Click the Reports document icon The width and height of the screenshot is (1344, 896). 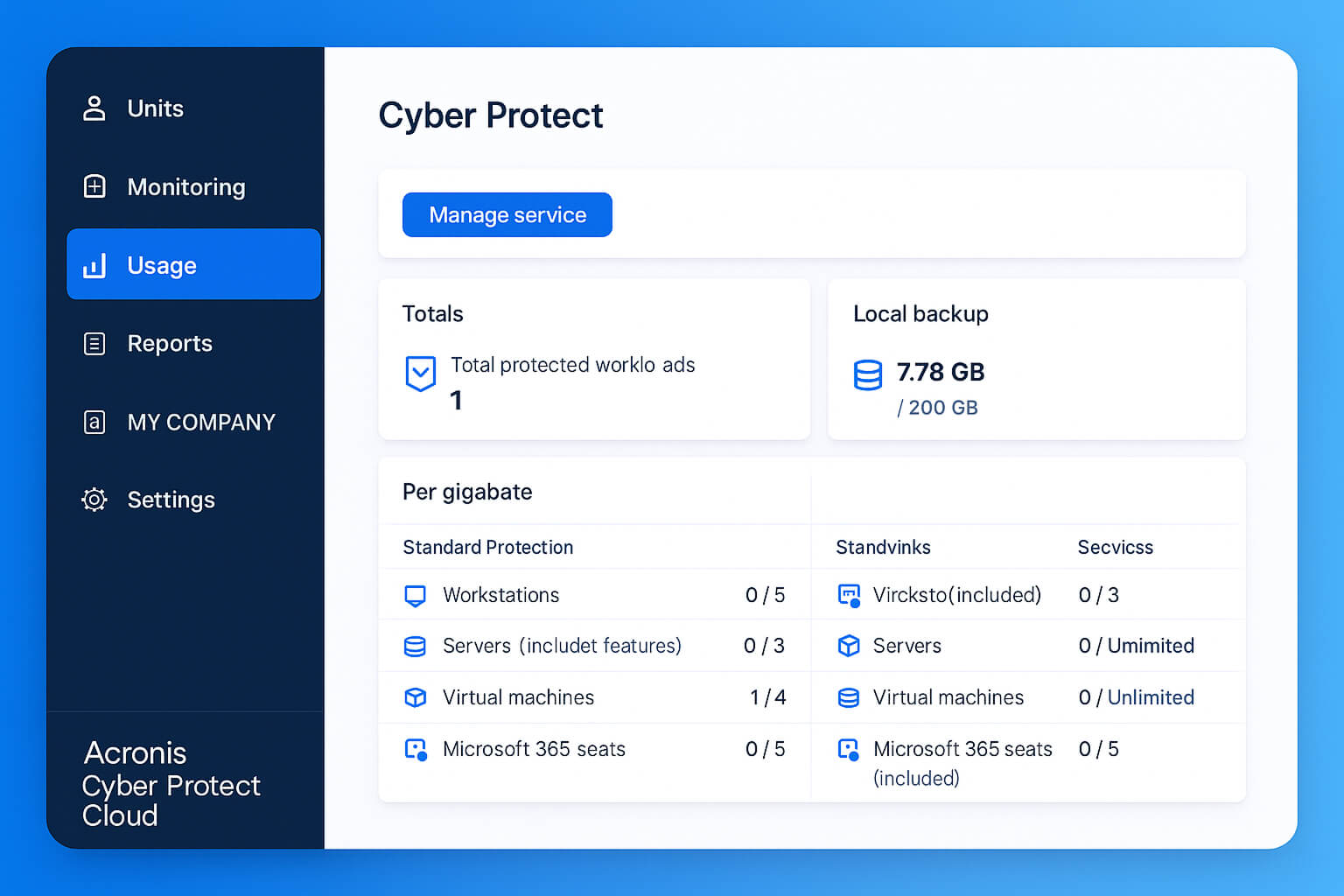coord(94,344)
